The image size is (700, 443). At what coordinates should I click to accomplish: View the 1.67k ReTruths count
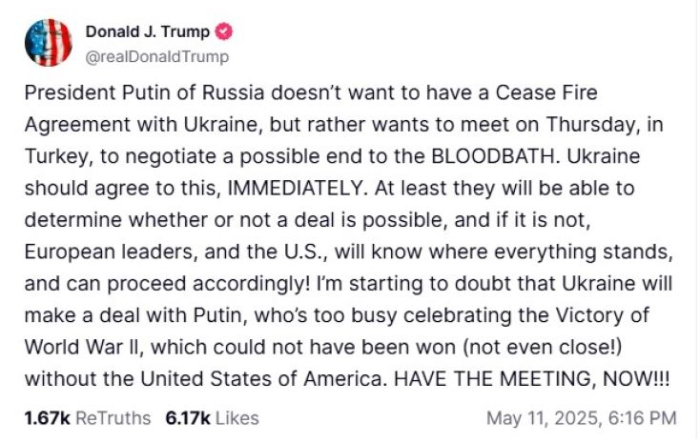(x=47, y=418)
